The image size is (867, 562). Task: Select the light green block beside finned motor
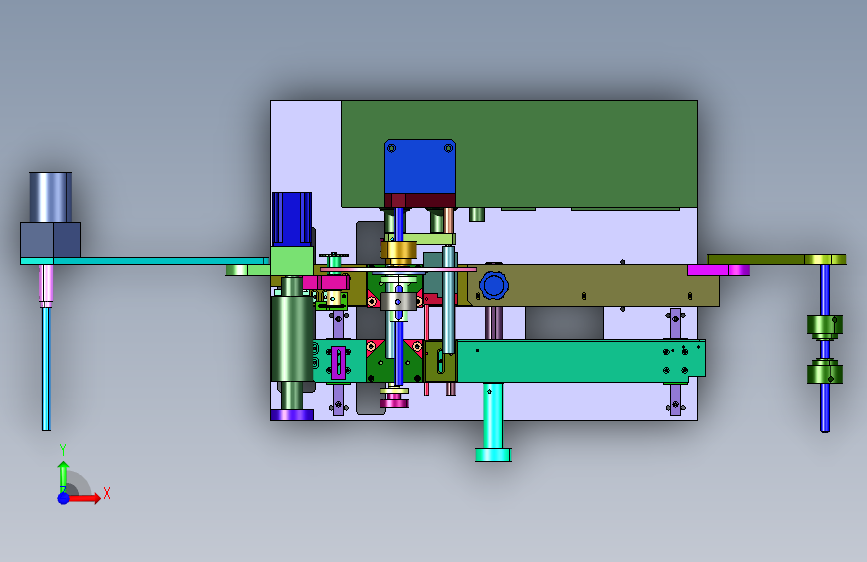click(x=292, y=261)
